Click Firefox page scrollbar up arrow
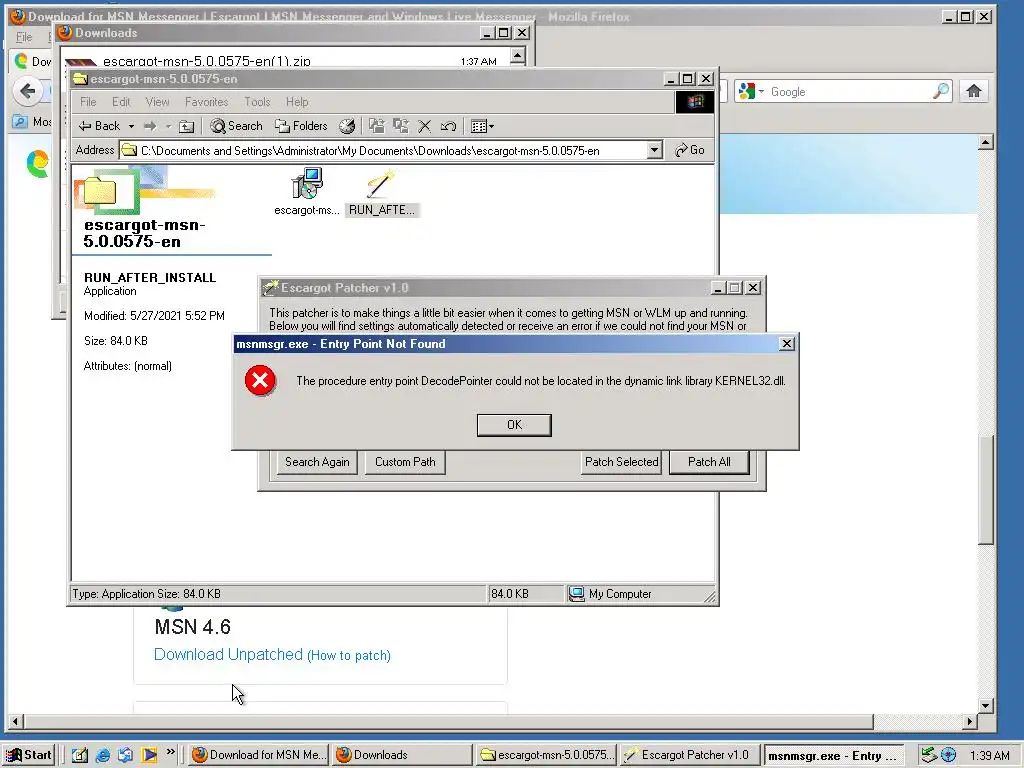The image size is (1024, 768). tap(985, 142)
